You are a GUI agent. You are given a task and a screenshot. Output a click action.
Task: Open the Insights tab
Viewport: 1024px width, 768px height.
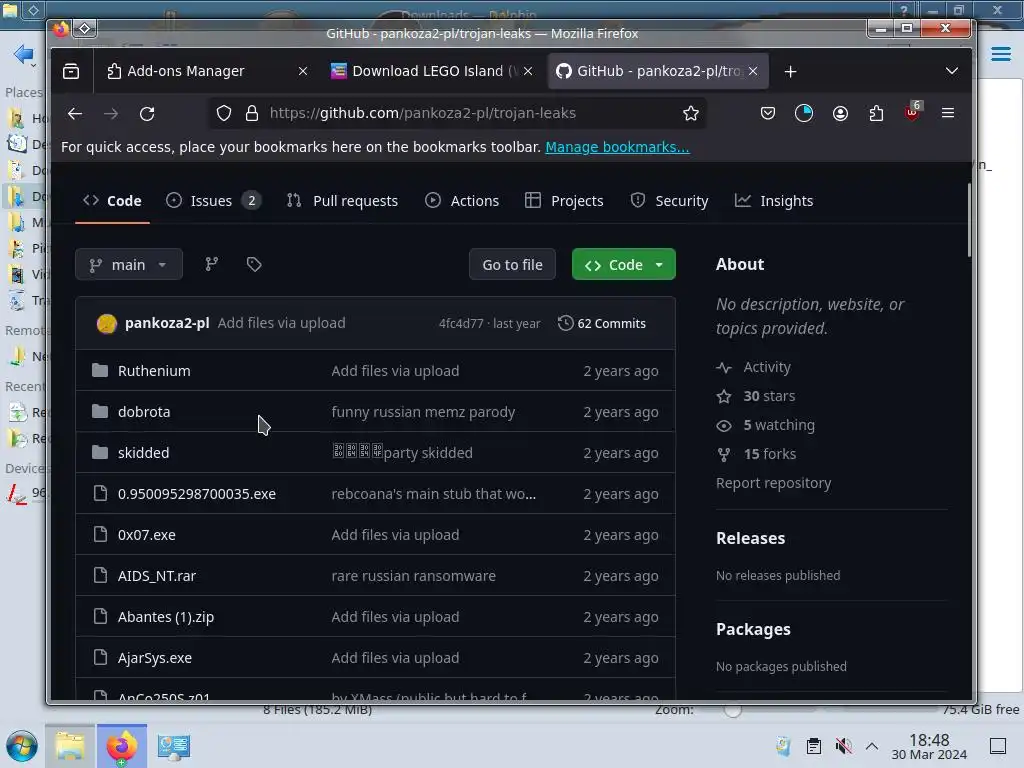774,201
